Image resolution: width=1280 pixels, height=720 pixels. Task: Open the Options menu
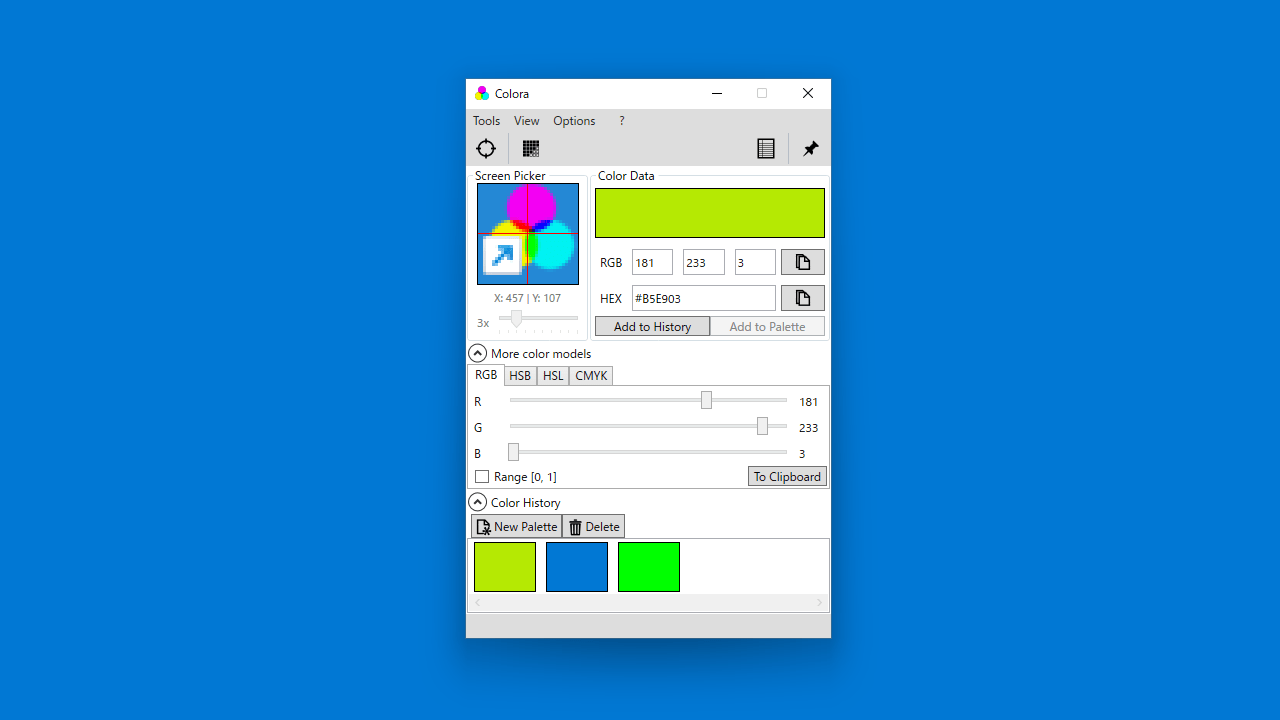(x=574, y=121)
